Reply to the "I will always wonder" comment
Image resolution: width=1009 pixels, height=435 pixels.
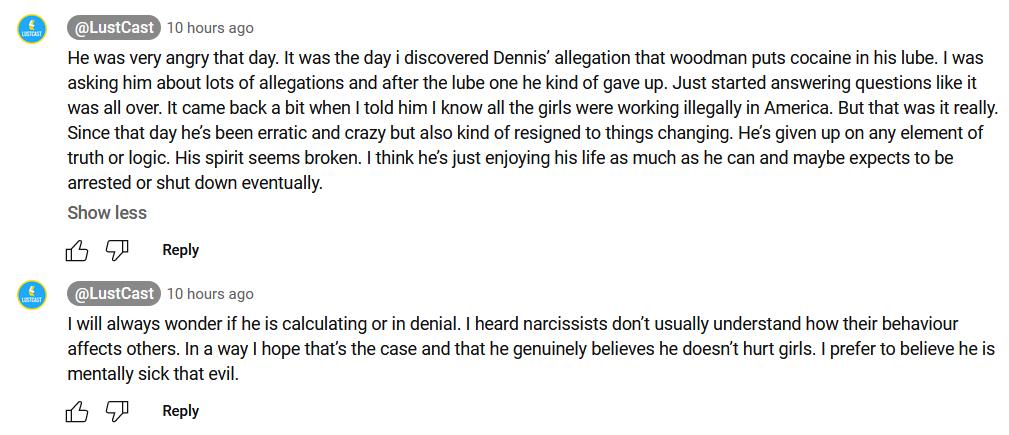[180, 411]
